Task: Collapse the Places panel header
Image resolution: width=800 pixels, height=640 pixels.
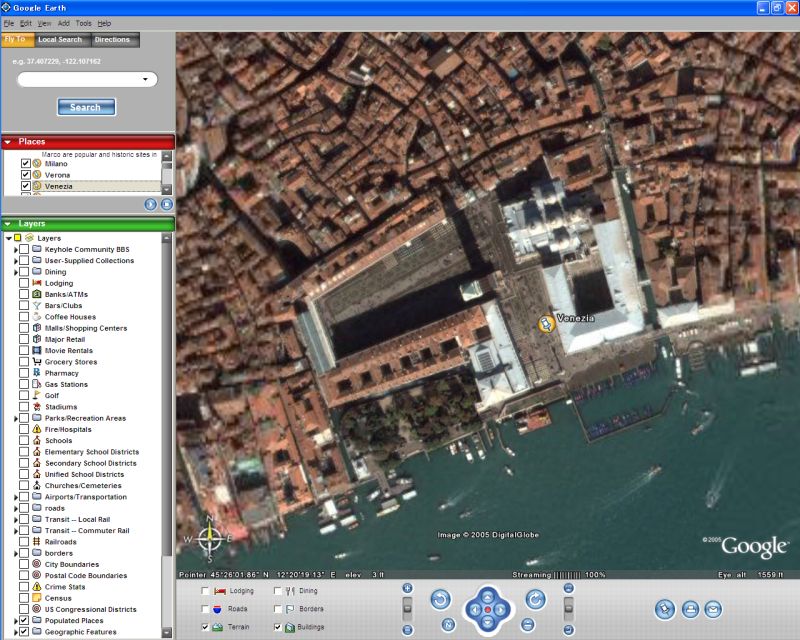Action: (x=8, y=142)
